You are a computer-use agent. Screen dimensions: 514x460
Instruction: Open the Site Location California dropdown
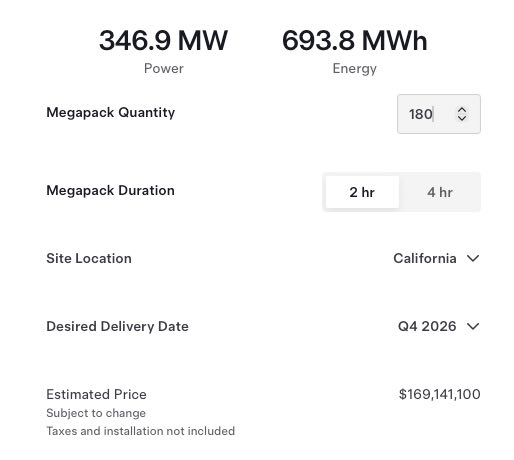tap(436, 258)
